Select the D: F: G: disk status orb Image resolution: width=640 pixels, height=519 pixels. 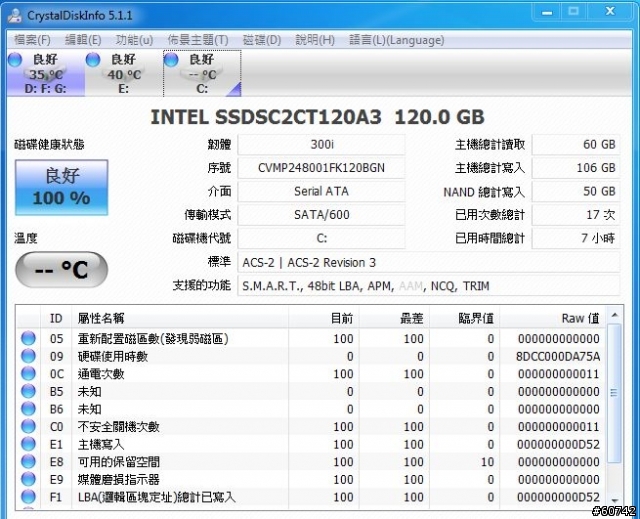click(15, 60)
